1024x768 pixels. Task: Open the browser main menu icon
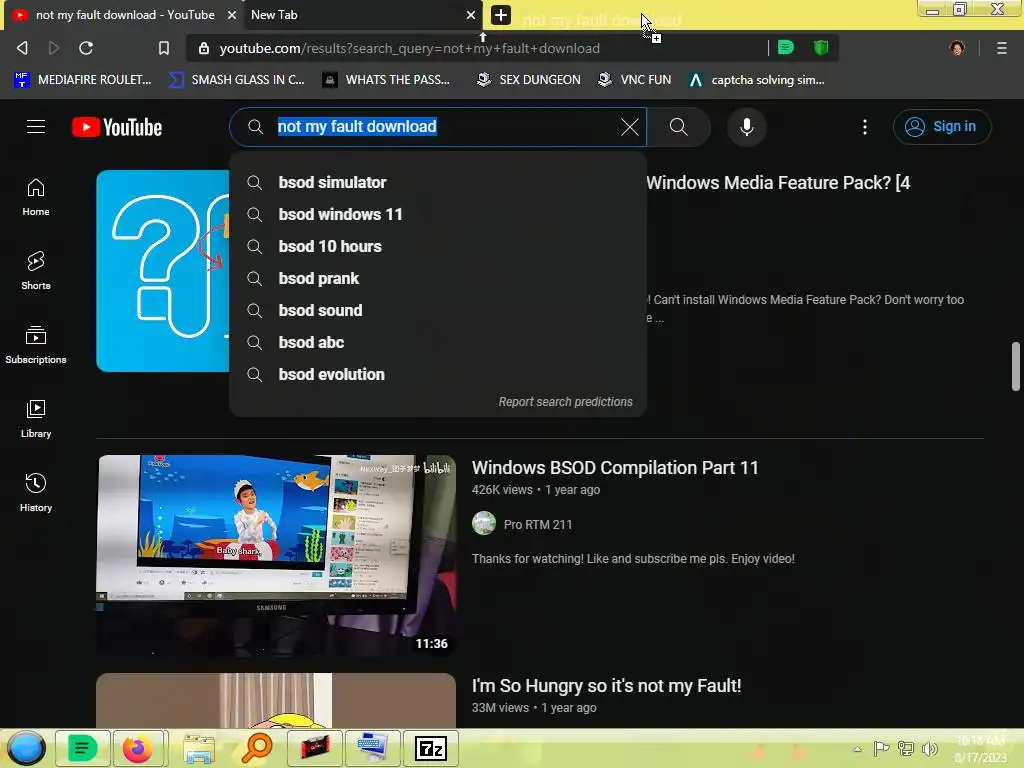pyautogui.click(x=1001, y=48)
